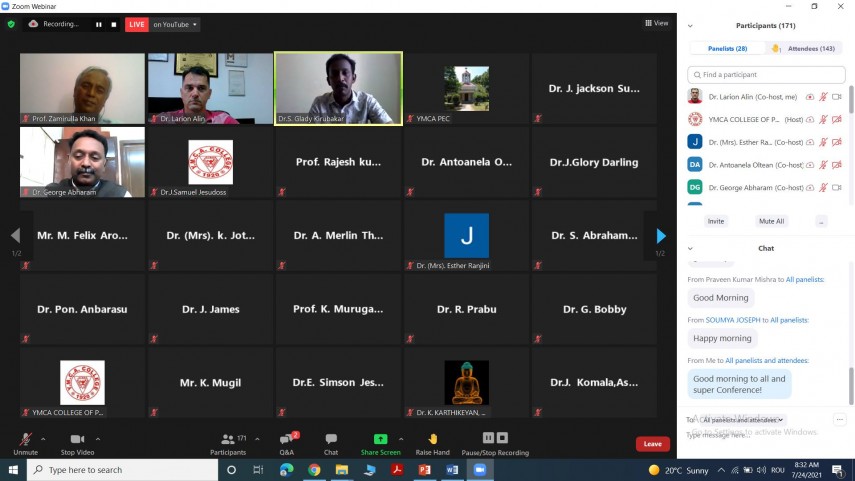This screenshot has height=481, width=855.
Task: Toggle mic for Dr. Antoanela Oltean row
Action: click(823, 165)
